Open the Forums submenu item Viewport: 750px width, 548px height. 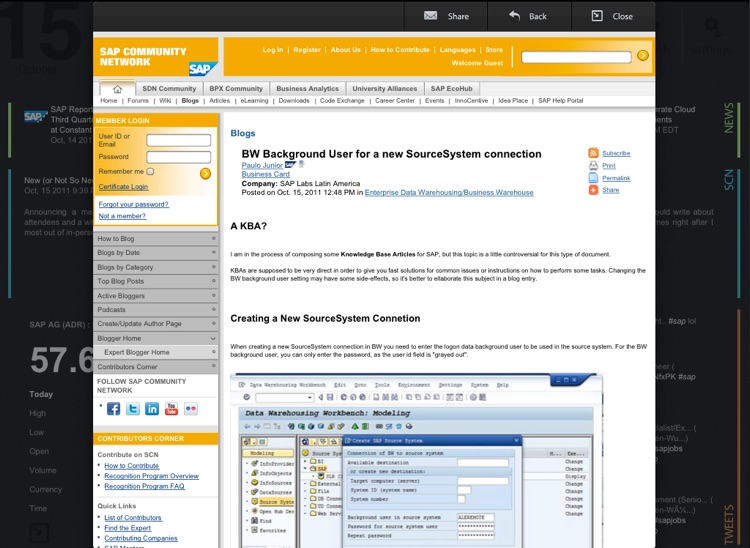(x=138, y=101)
